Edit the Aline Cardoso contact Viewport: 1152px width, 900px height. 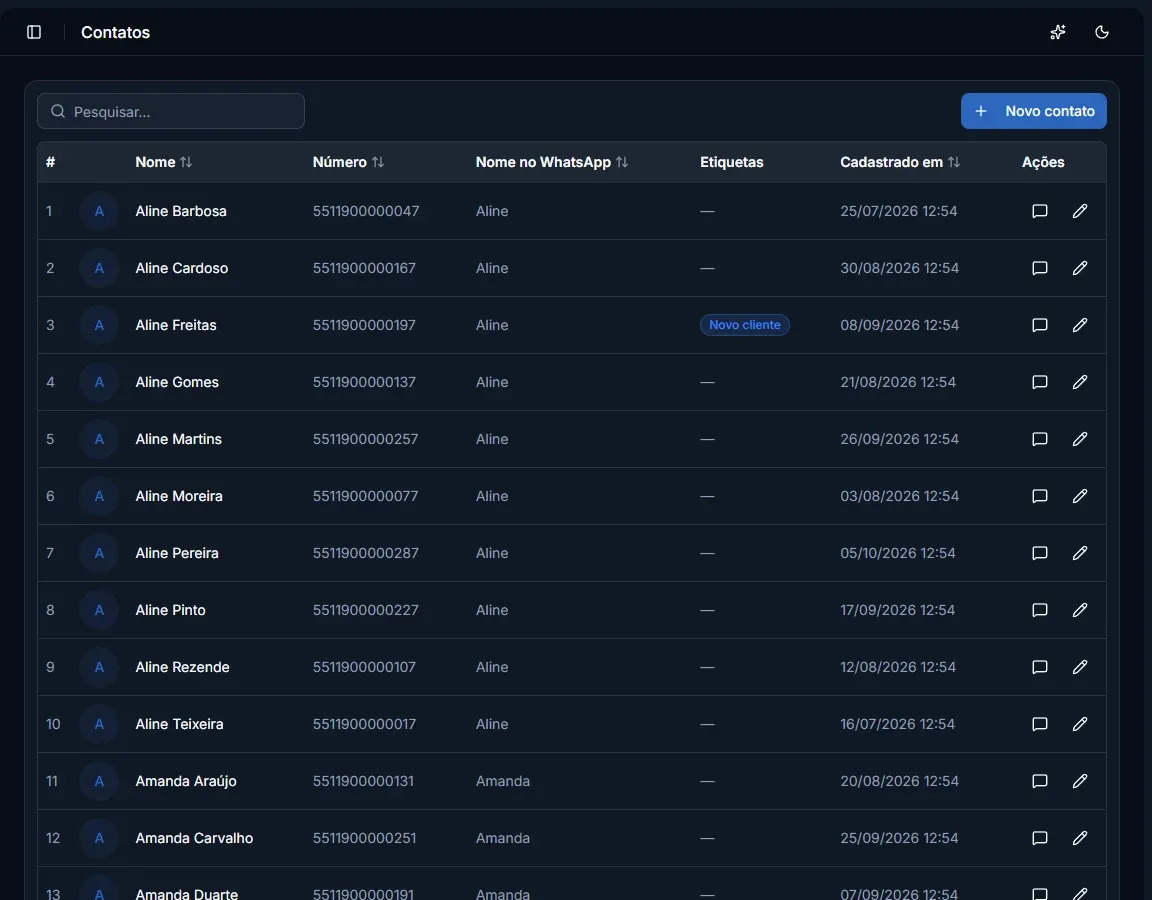[x=1079, y=268]
